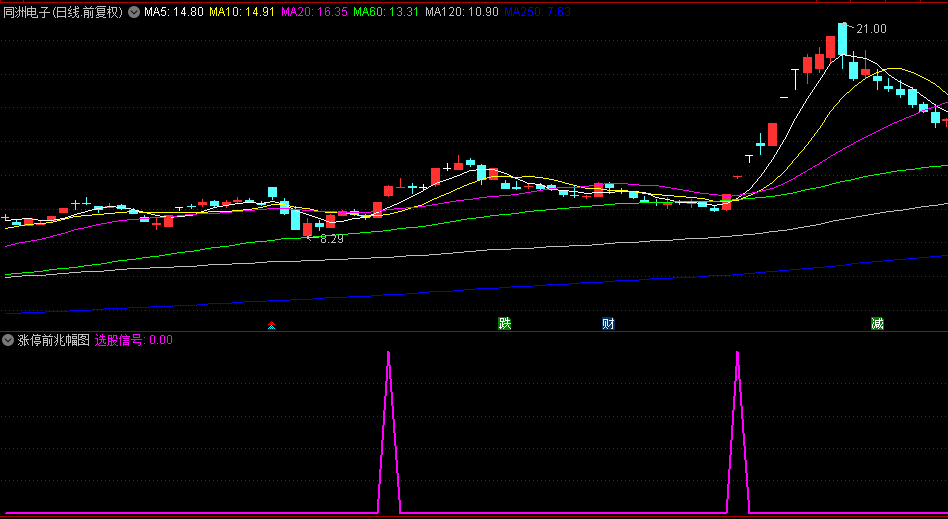948x519 pixels.
Task: Select the MA60: 13.31 label
Action: coord(386,12)
